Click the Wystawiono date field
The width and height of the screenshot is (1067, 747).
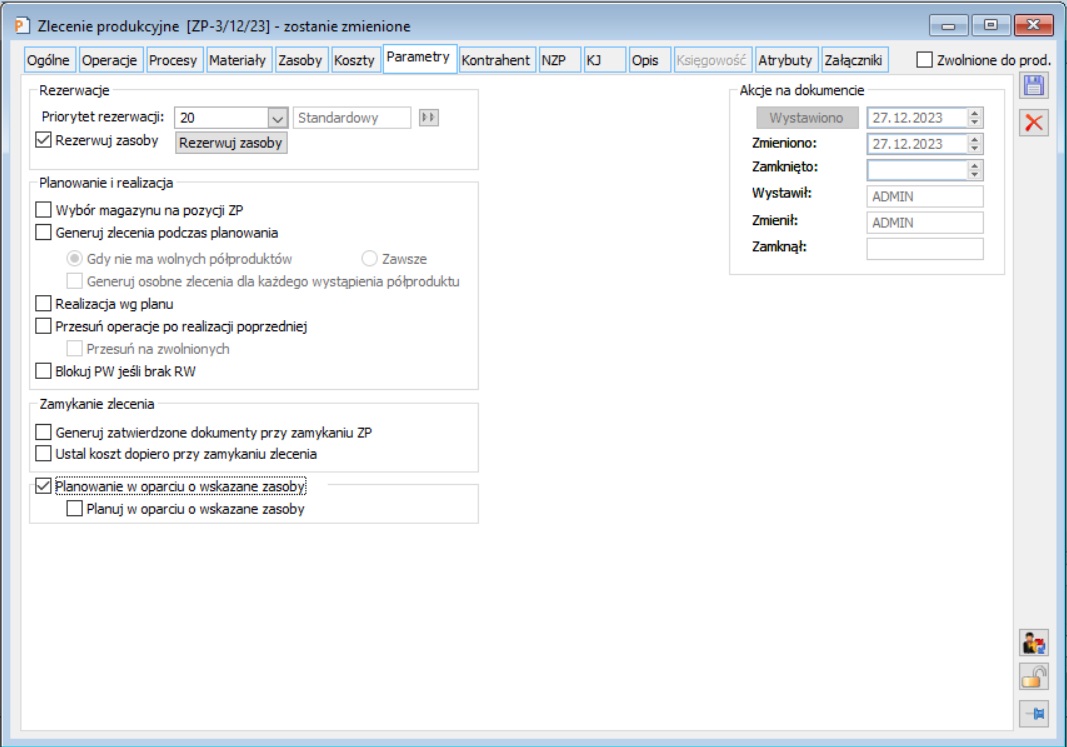pos(917,118)
